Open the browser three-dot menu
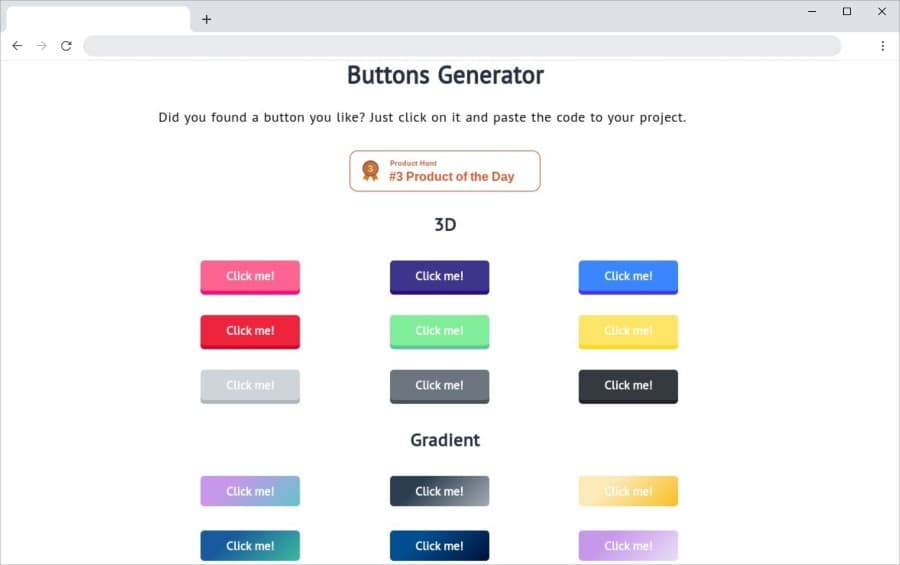900x565 pixels. point(882,46)
